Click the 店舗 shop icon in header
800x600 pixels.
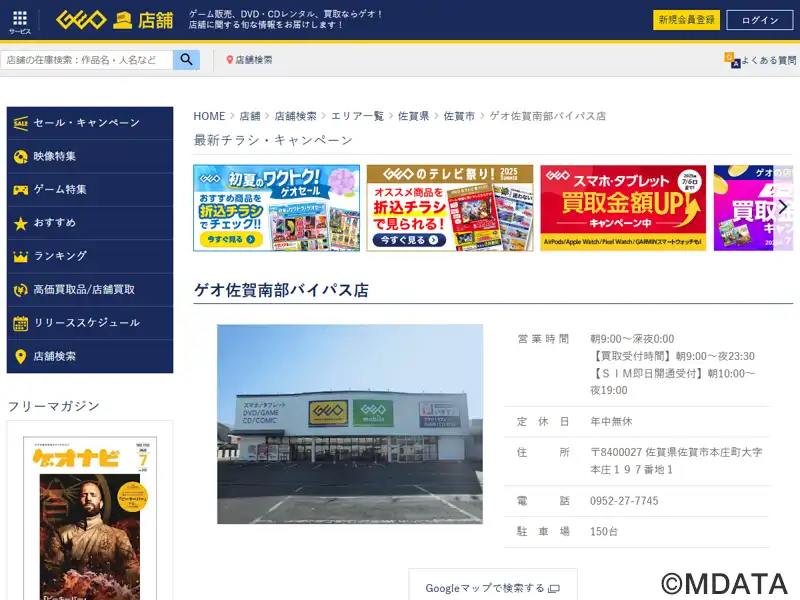click(122, 21)
